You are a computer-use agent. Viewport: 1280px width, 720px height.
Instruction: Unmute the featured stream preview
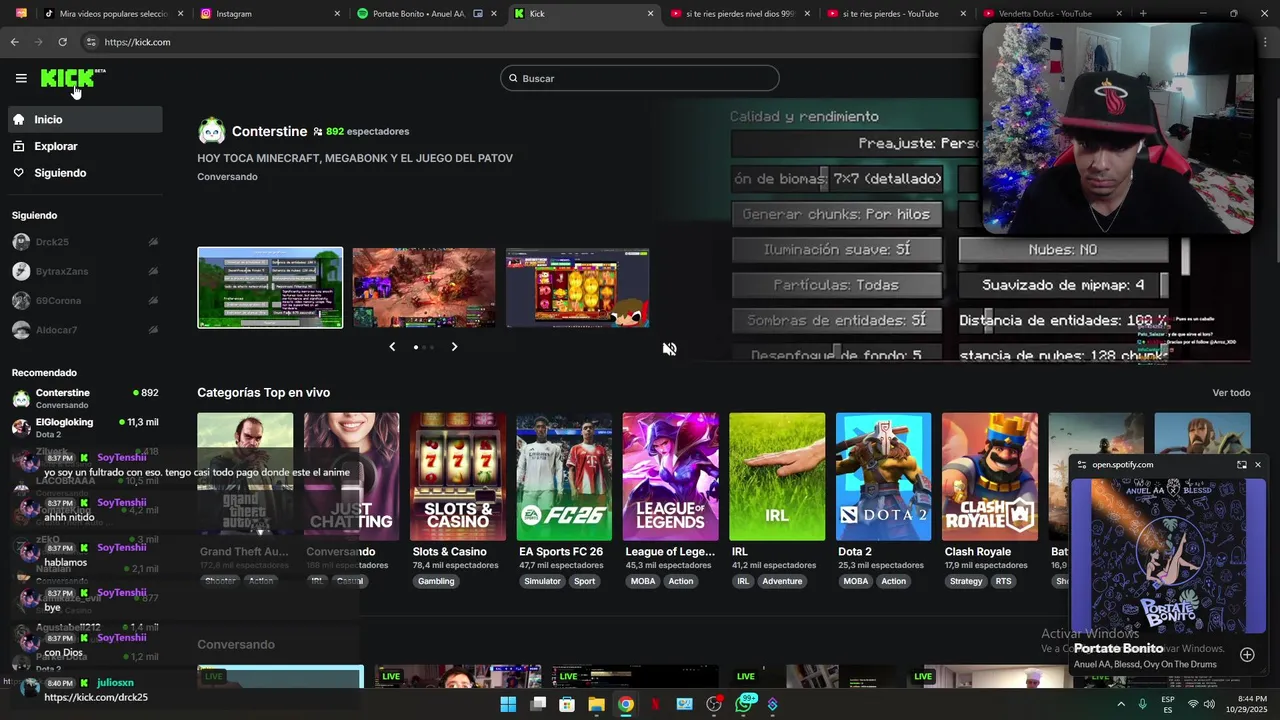point(669,348)
